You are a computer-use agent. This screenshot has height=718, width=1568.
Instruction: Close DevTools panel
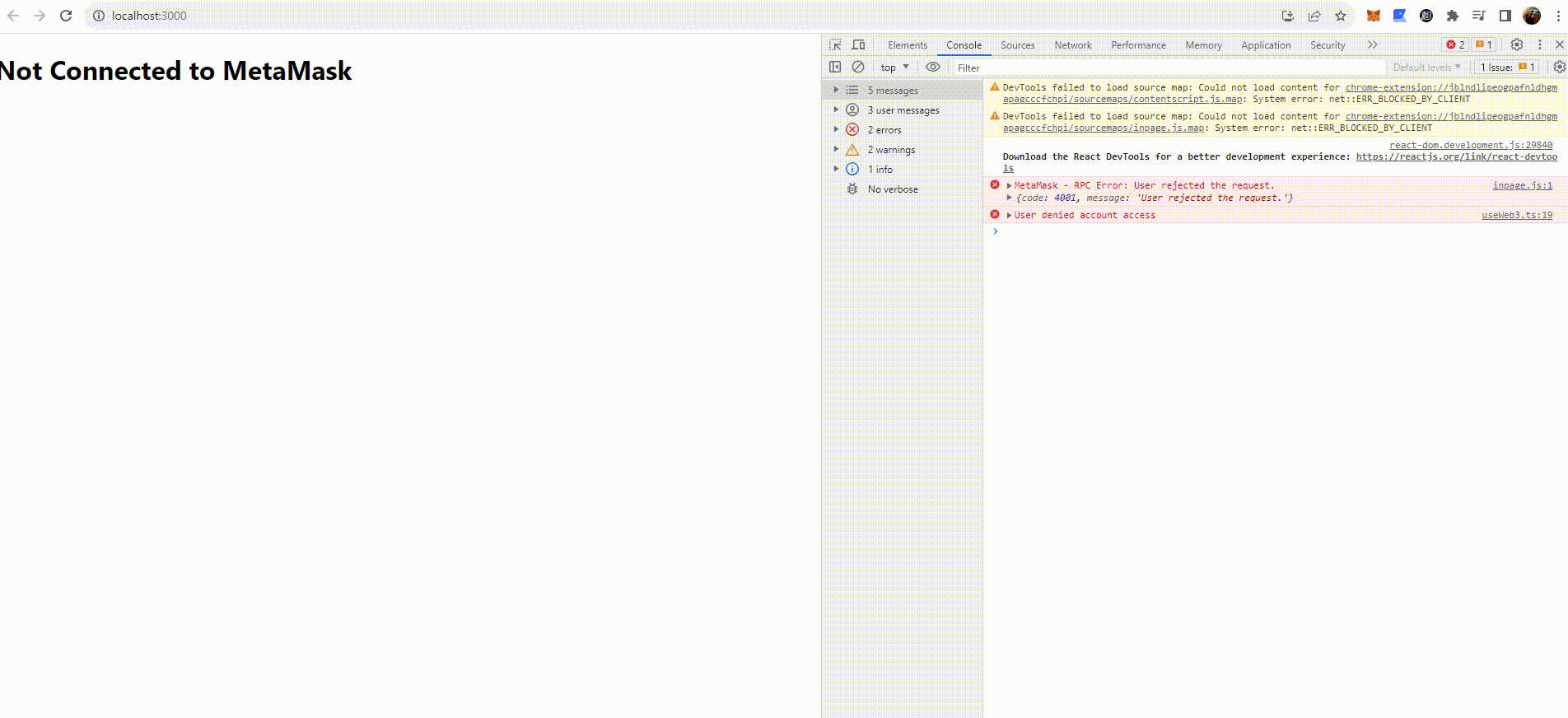(1559, 44)
